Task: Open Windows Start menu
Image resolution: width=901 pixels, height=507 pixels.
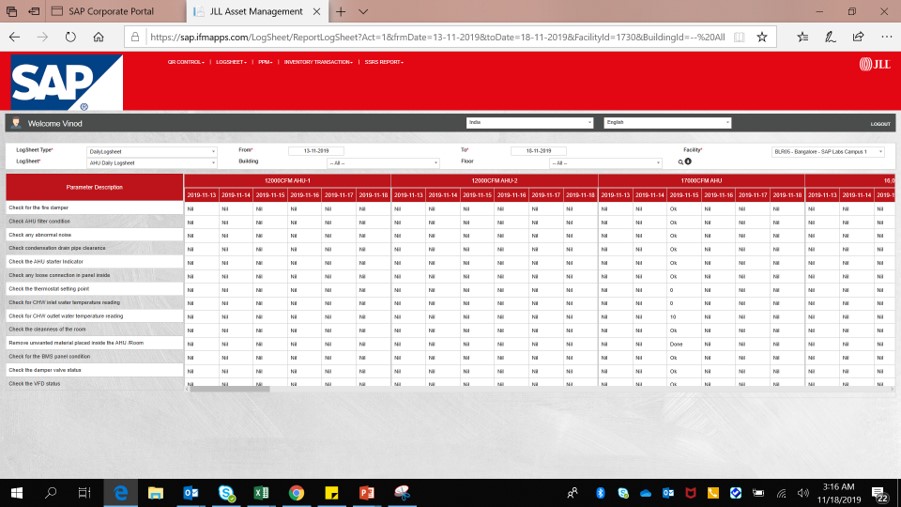Action: [x=17, y=493]
